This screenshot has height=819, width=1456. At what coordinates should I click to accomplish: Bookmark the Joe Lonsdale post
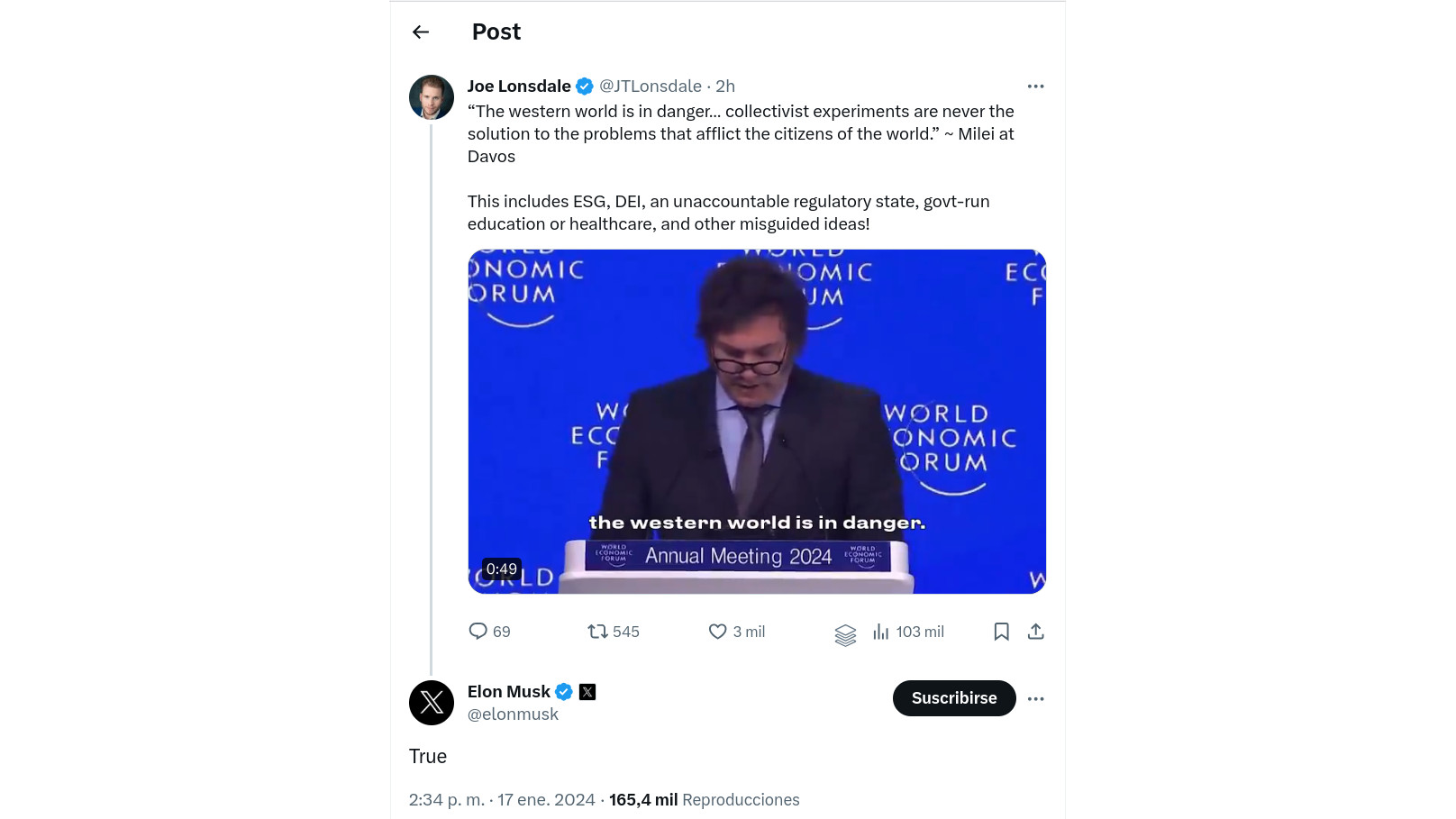[1001, 632]
